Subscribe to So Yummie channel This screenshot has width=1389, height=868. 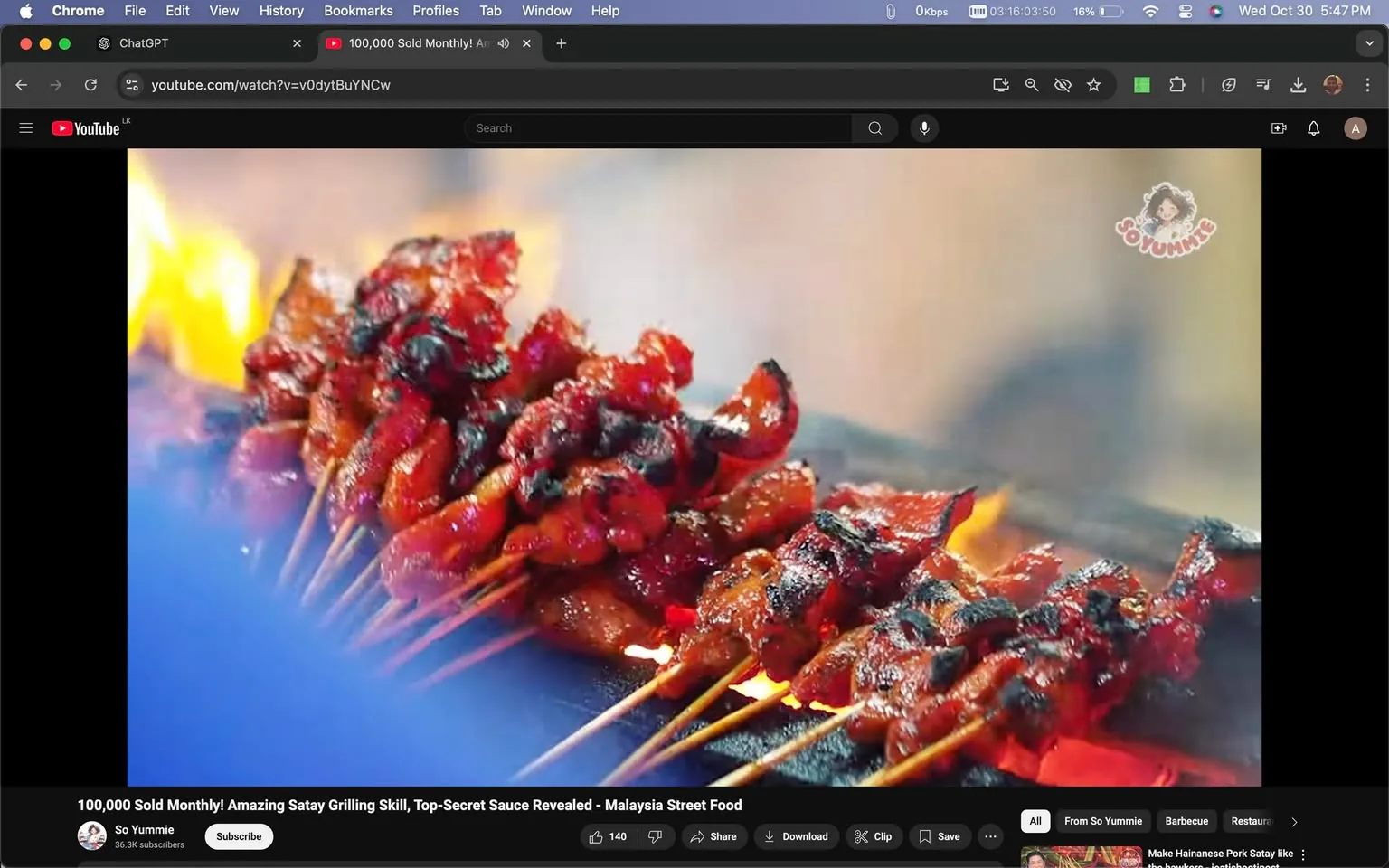(238, 836)
